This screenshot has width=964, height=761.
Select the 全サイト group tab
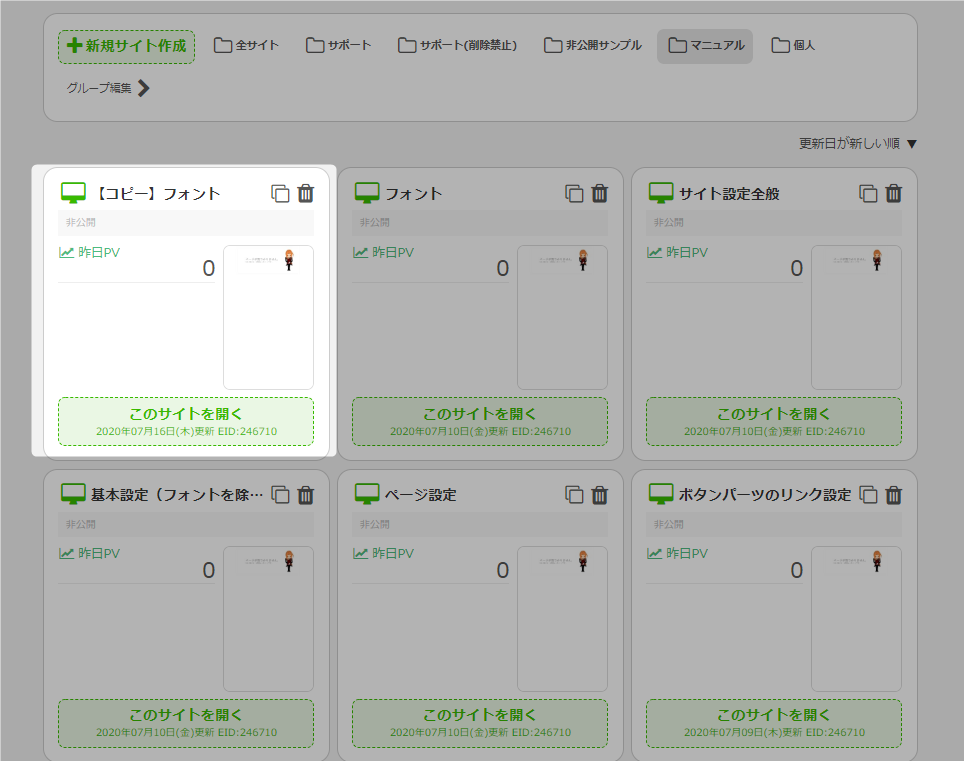tap(246, 45)
